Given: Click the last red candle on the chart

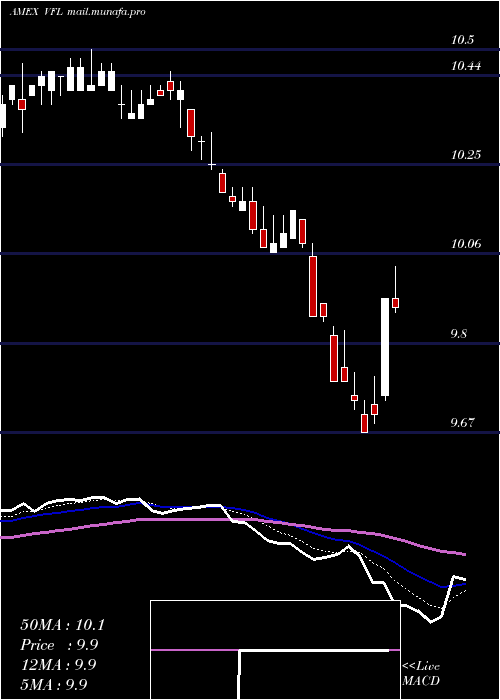Looking at the screenshot, I should [395, 303].
